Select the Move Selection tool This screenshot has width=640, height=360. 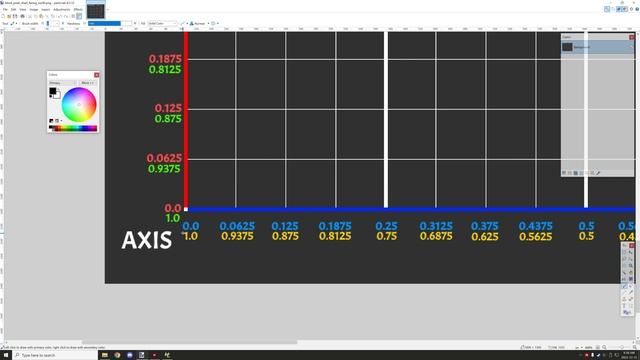(631, 259)
